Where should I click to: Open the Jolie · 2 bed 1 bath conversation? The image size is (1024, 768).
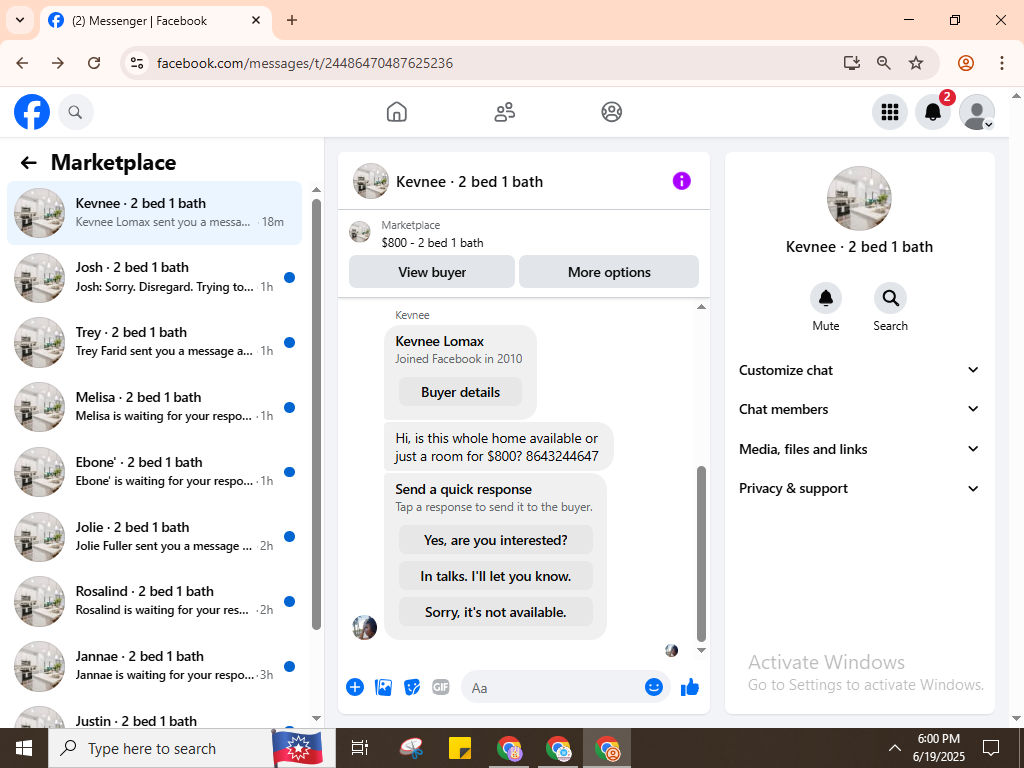pos(155,536)
